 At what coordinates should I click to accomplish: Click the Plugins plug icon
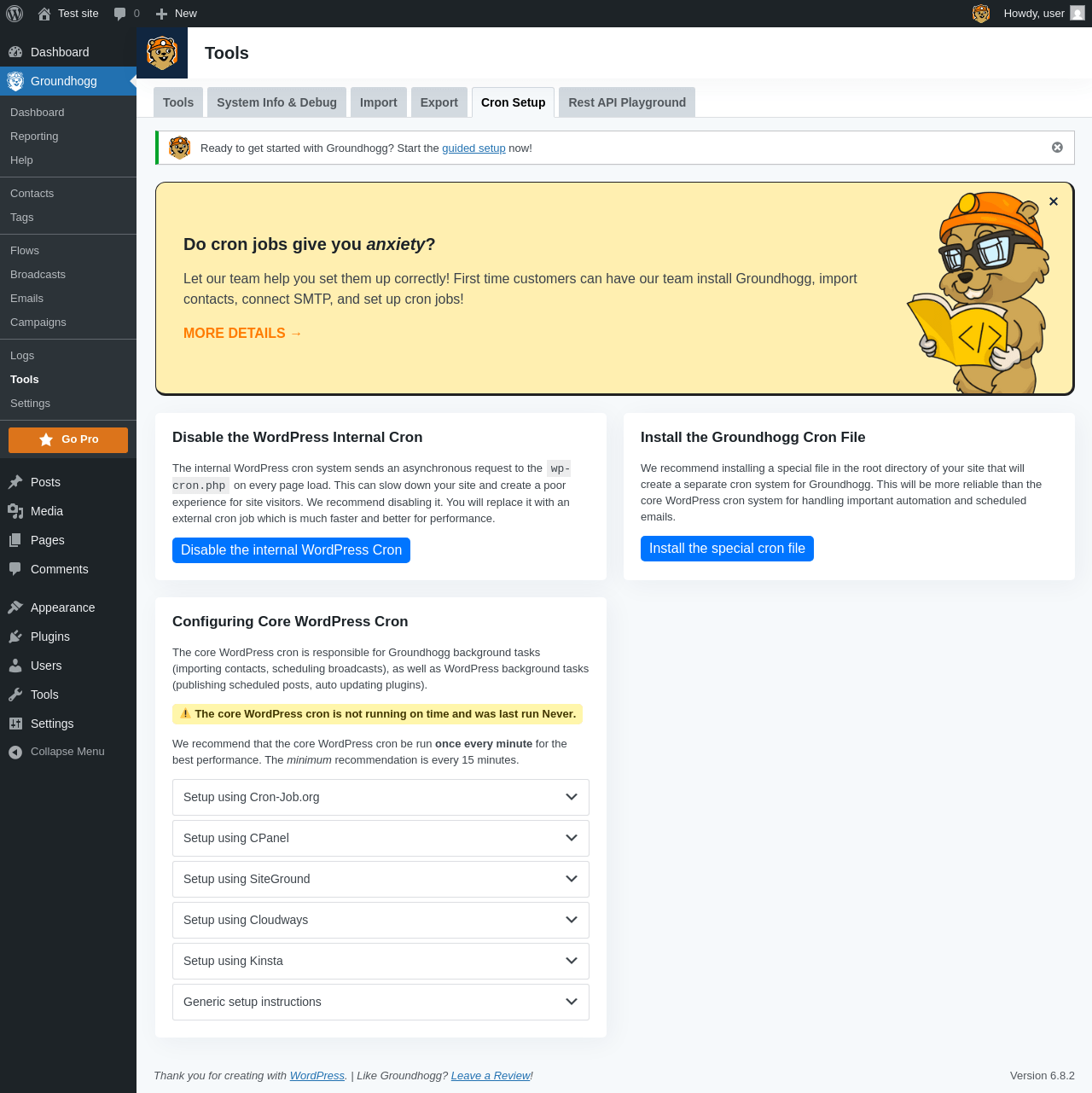pos(15,637)
